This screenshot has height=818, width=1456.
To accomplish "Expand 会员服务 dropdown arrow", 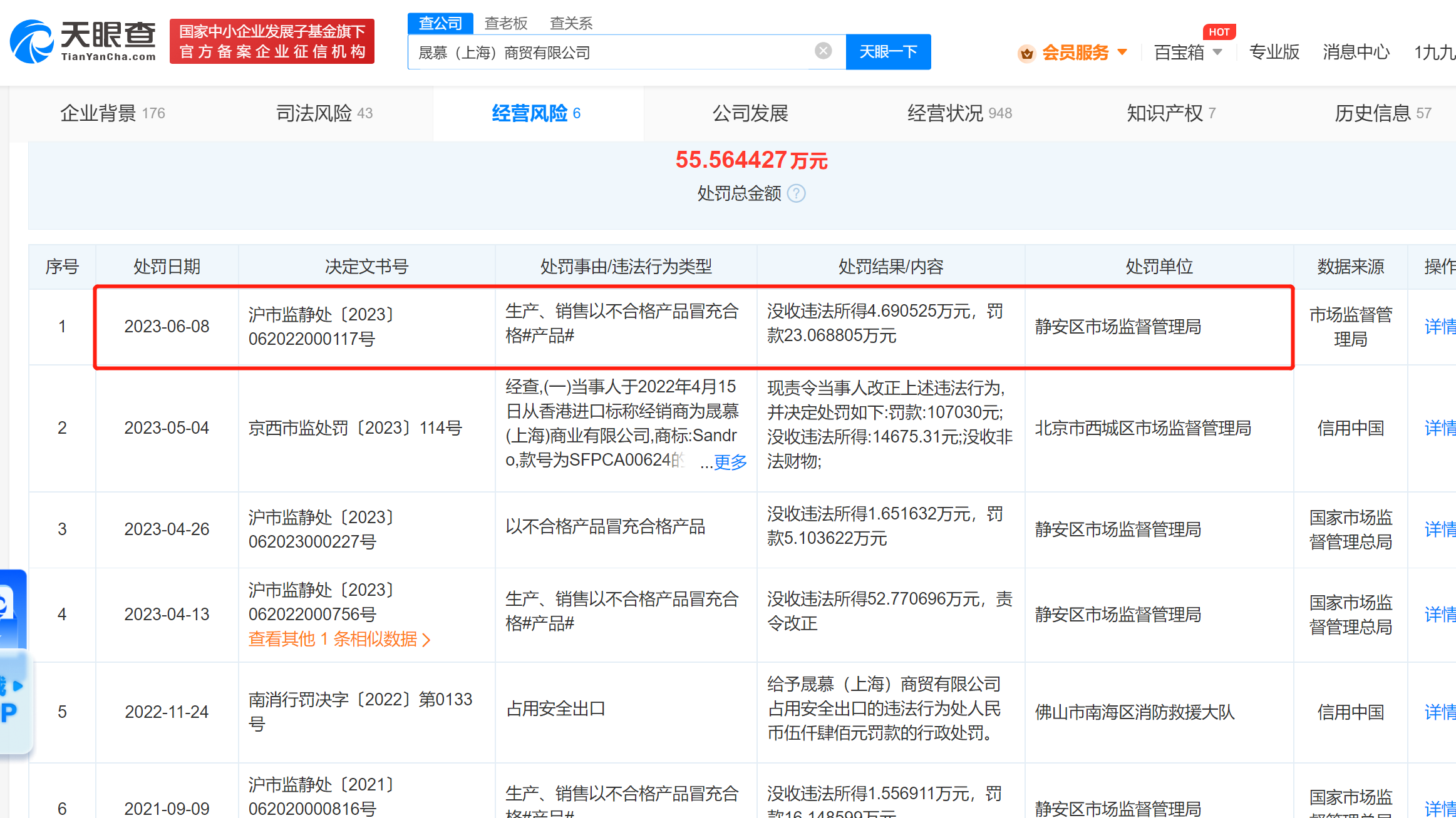I will (1122, 52).
